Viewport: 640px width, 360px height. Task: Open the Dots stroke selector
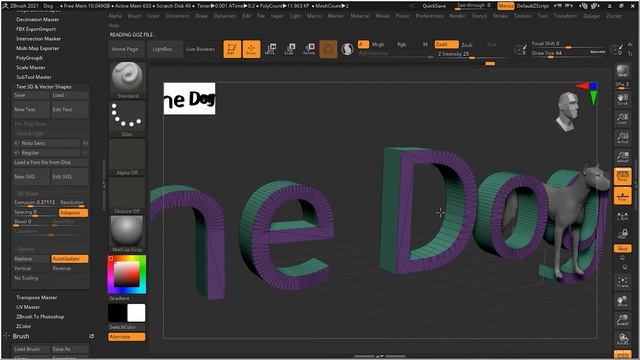coord(127,119)
